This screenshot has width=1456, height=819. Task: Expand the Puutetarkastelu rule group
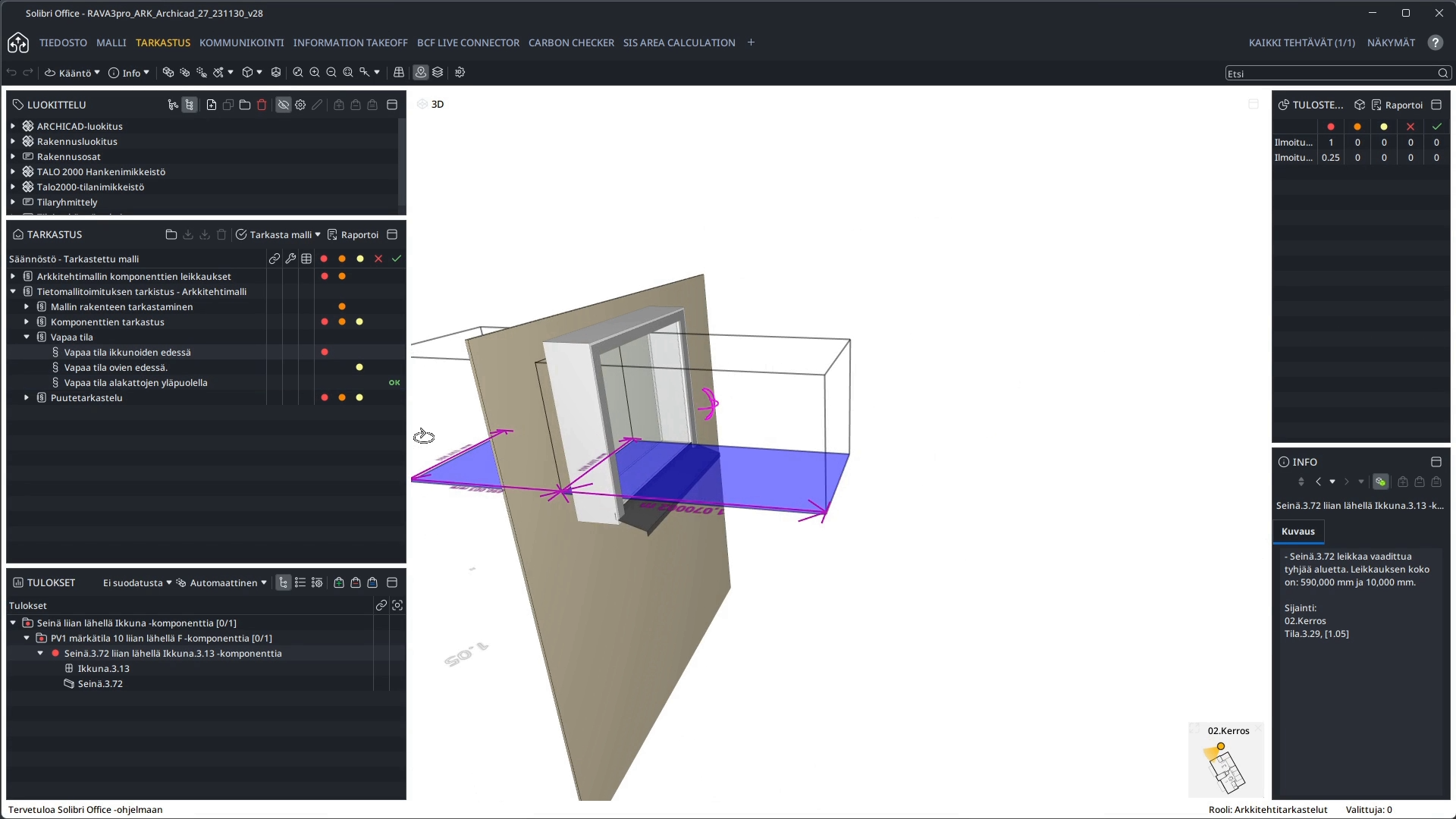tap(27, 397)
